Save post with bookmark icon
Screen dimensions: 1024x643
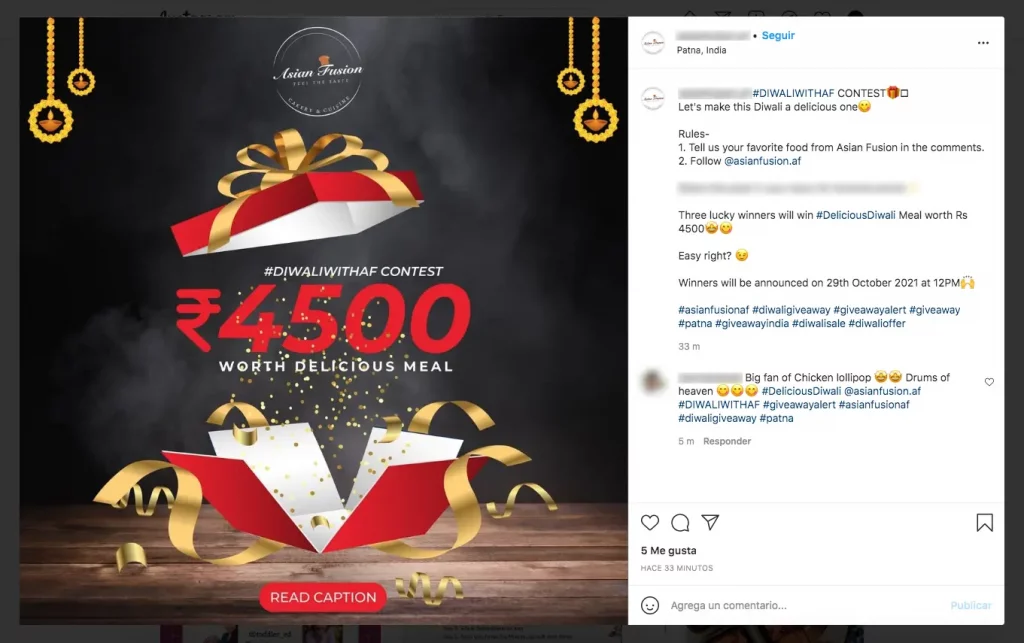pos(984,522)
